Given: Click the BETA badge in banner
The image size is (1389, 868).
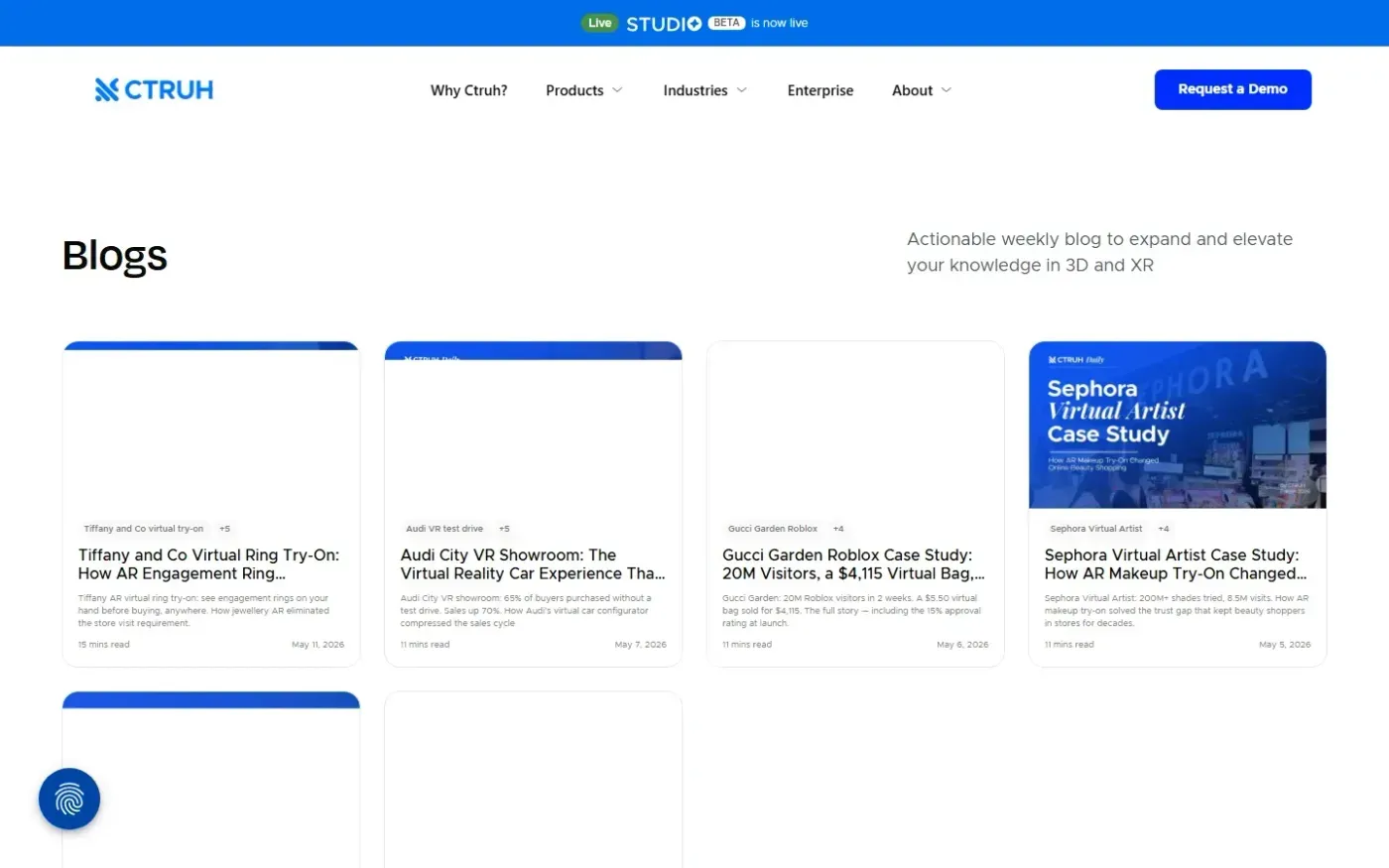Looking at the screenshot, I should click(726, 23).
